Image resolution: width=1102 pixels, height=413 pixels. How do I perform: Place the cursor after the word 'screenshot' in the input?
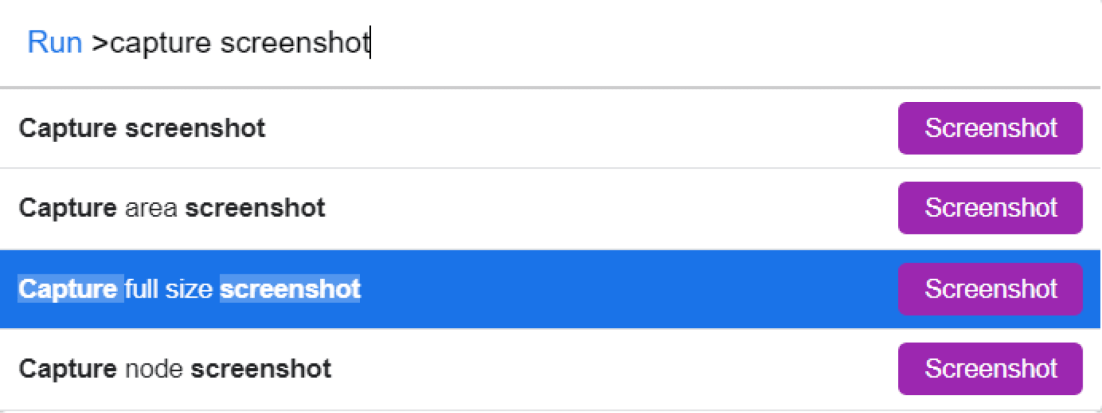click(x=371, y=44)
